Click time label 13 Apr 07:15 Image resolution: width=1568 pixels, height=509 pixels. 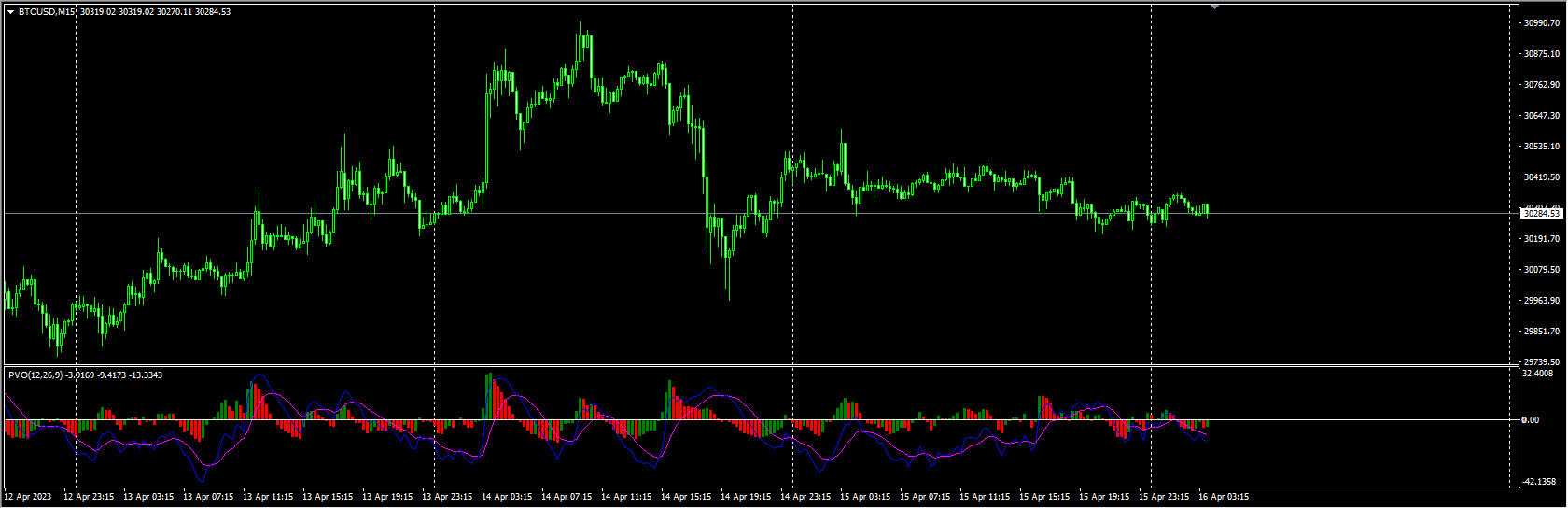point(208,497)
